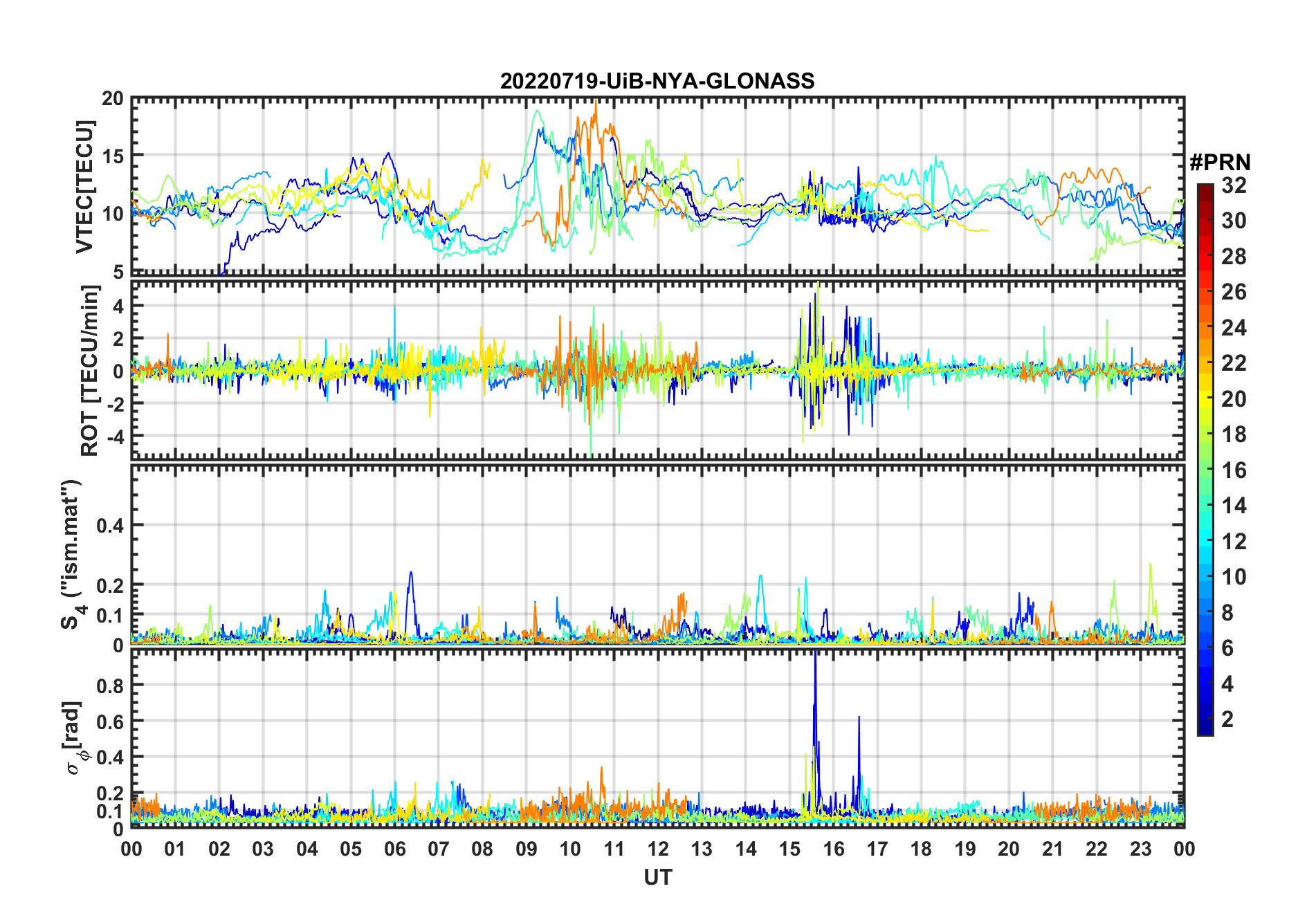Click PRN colorbar tick label "8"

point(1227,613)
